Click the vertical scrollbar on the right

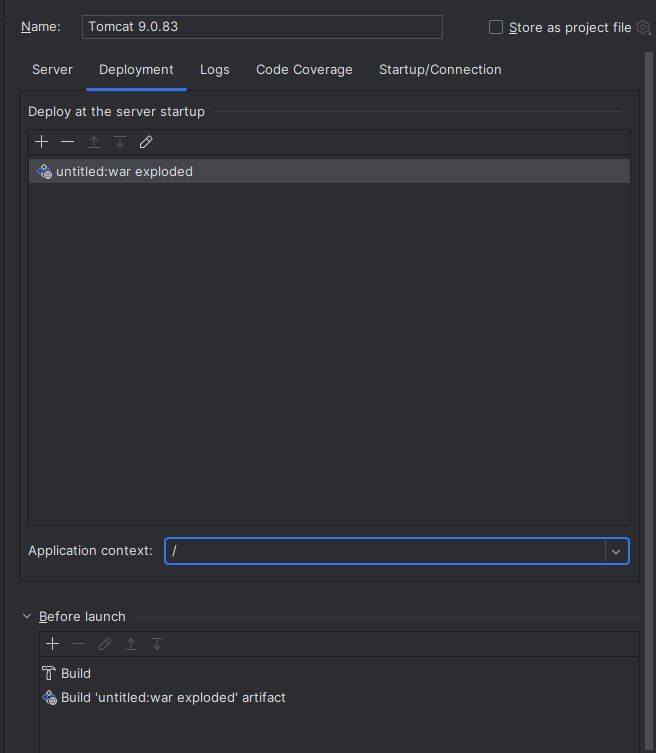tap(649, 402)
